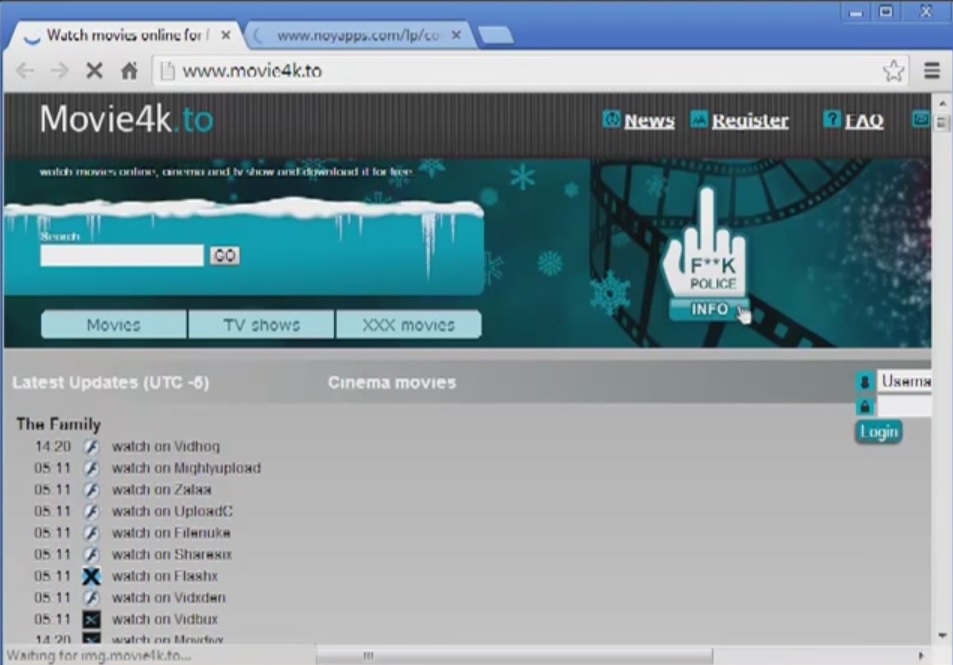Click the browser forward arrow
This screenshot has height=665, width=953.
pyautogui.click(x=60, y=71)
